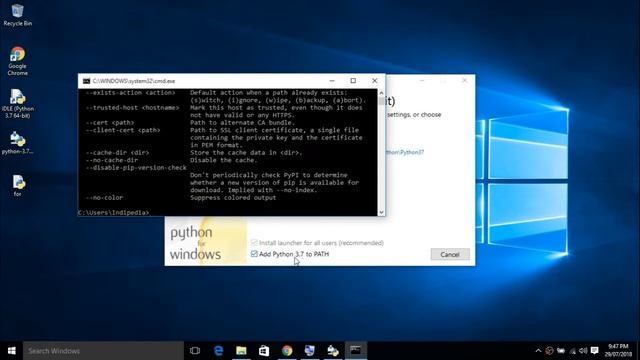Viewport: 640px width, 360px height.
Task: Click the '--disable-pip-version-check' option text
Action: tap(136, 168)
